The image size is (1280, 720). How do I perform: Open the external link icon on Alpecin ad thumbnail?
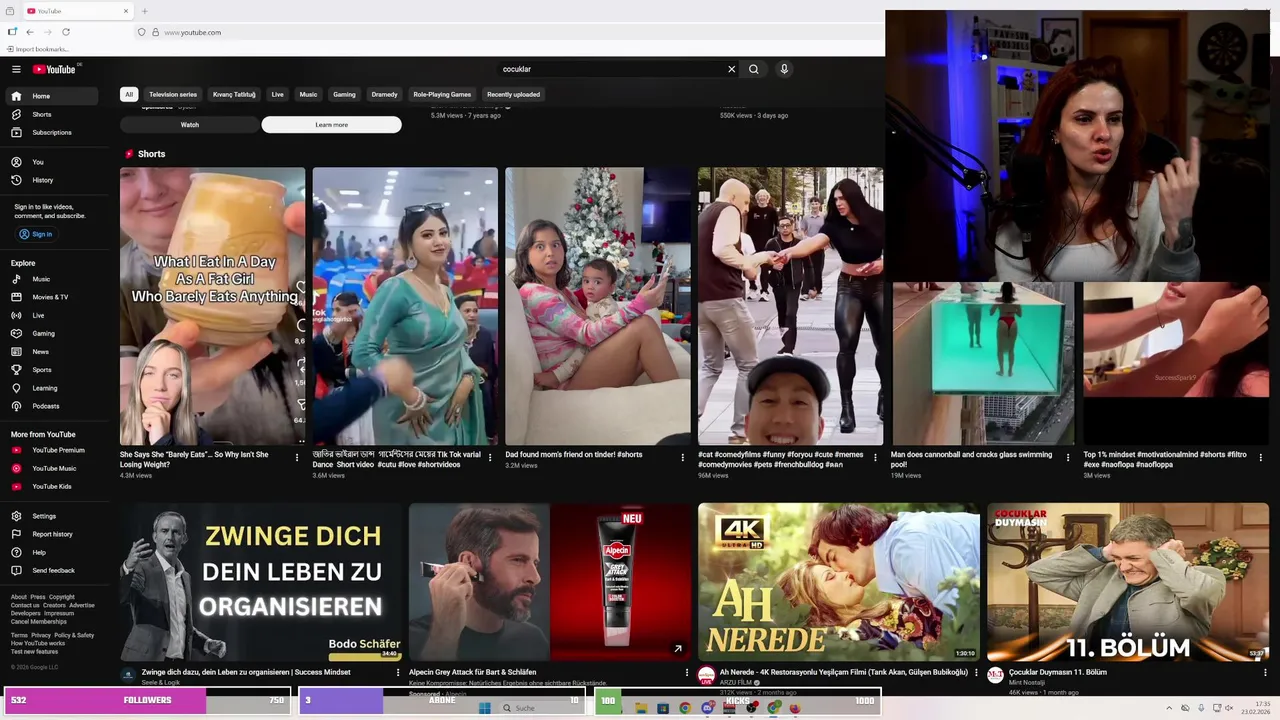[x=677, y=649]
